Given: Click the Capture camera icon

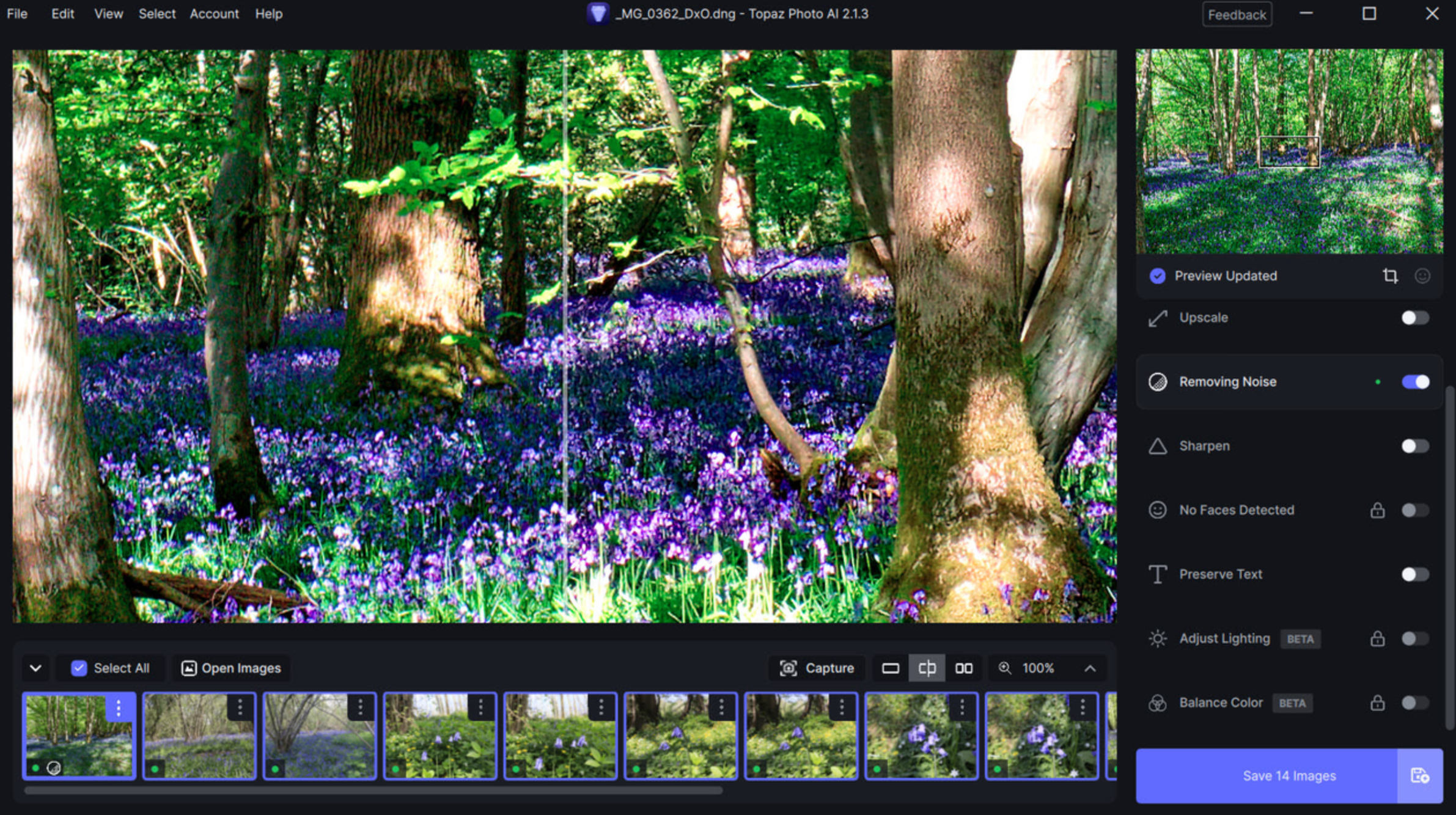Looking at the screenshot, I should tap(789, 668).
